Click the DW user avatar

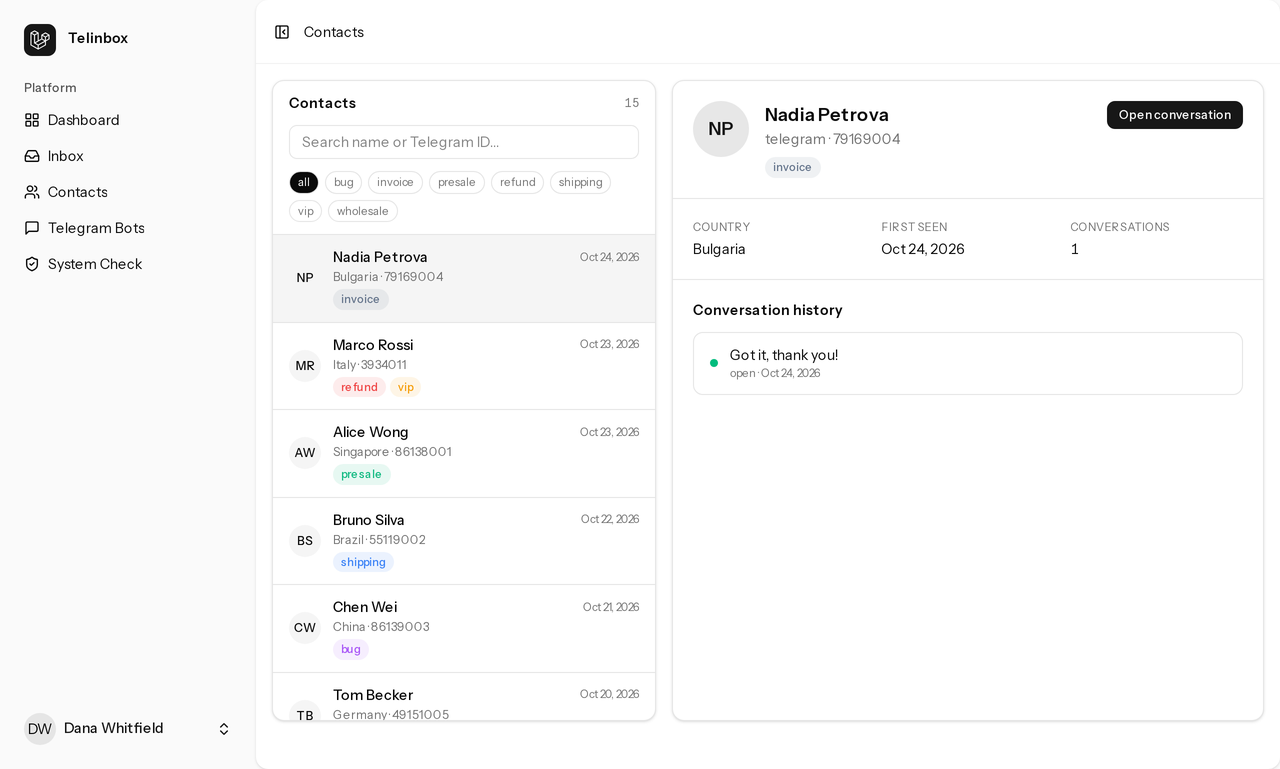[40, 729]
